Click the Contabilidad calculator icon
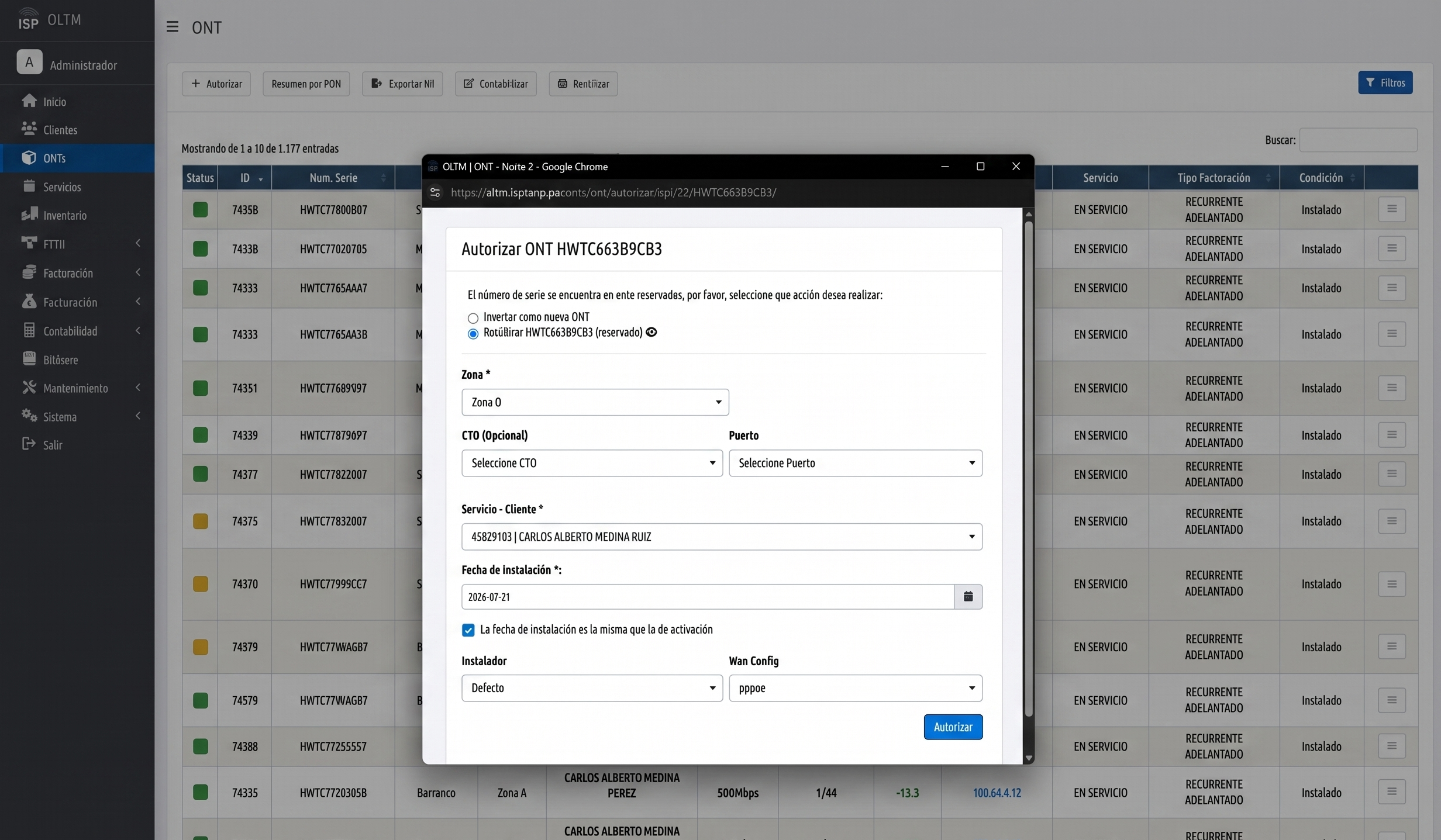 coord(29,330)
